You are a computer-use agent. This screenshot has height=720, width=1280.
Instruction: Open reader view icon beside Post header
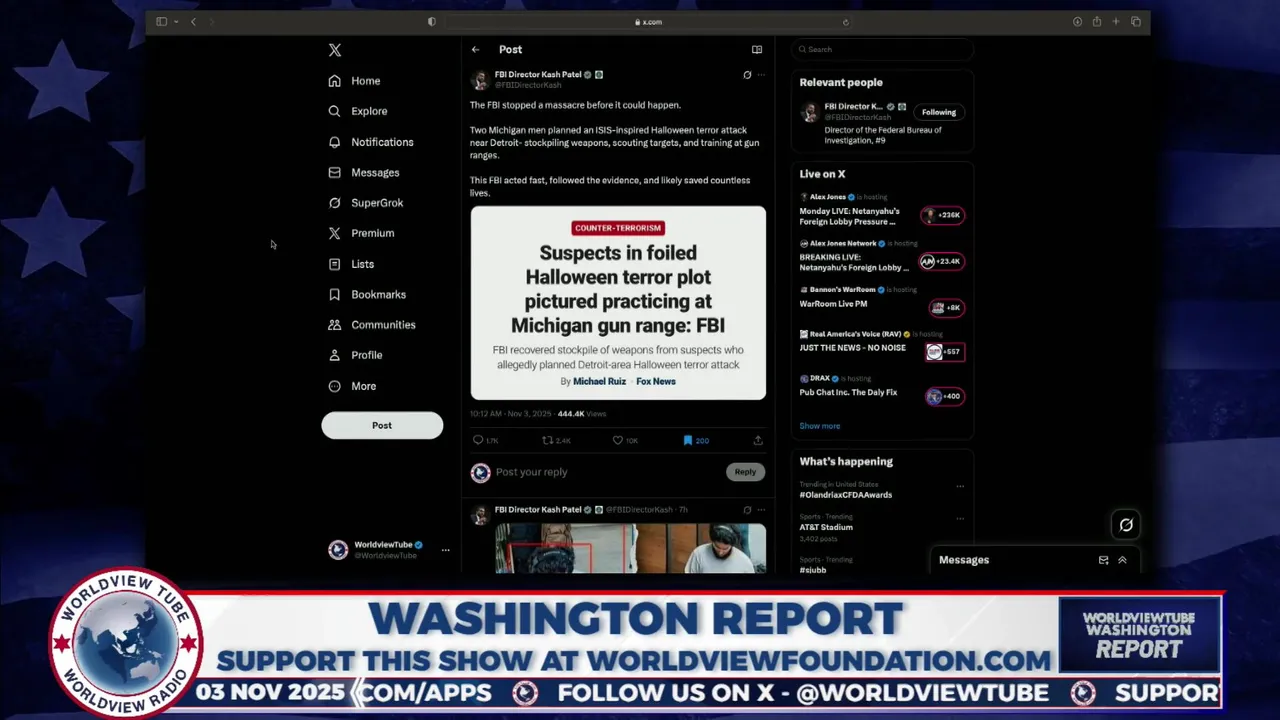pos(757,49)
